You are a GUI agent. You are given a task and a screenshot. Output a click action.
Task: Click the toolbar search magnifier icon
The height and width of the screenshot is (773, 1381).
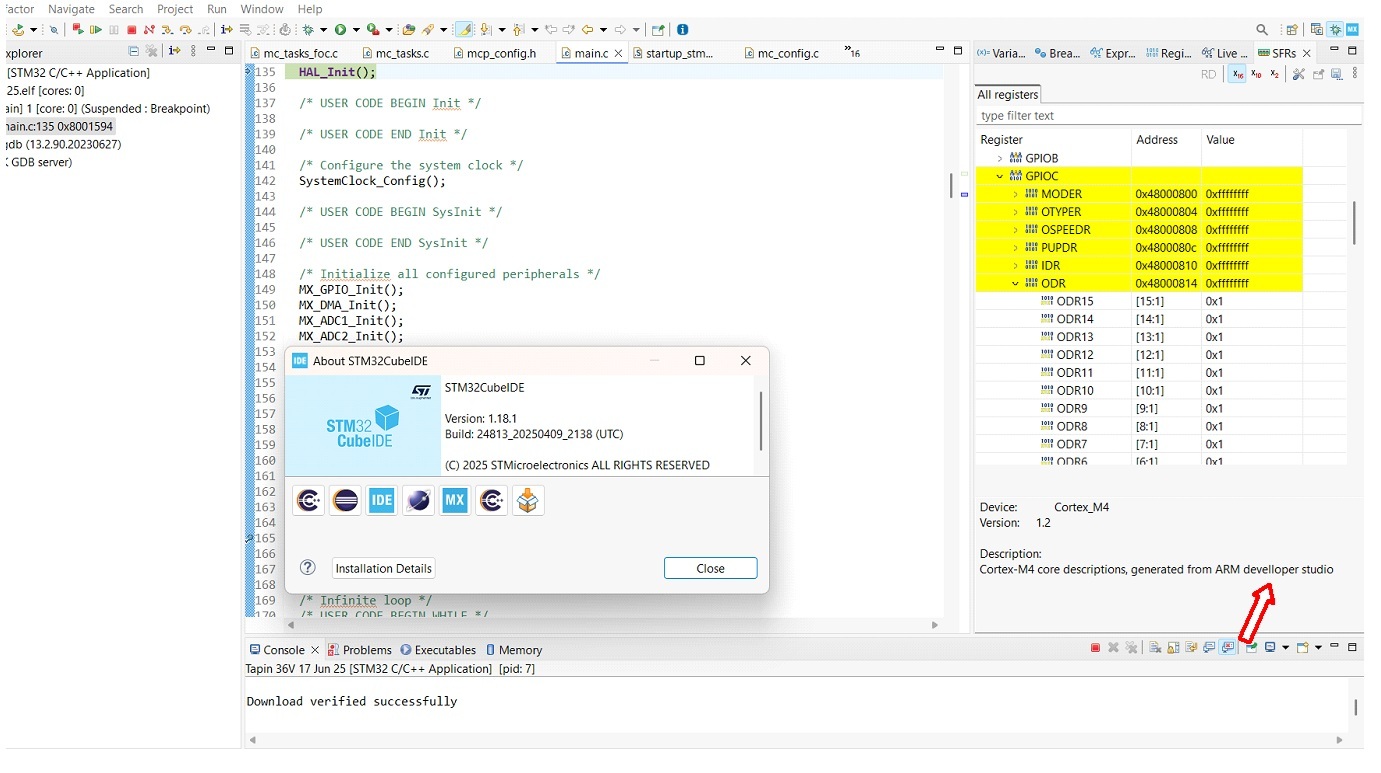click(1262, 30)
